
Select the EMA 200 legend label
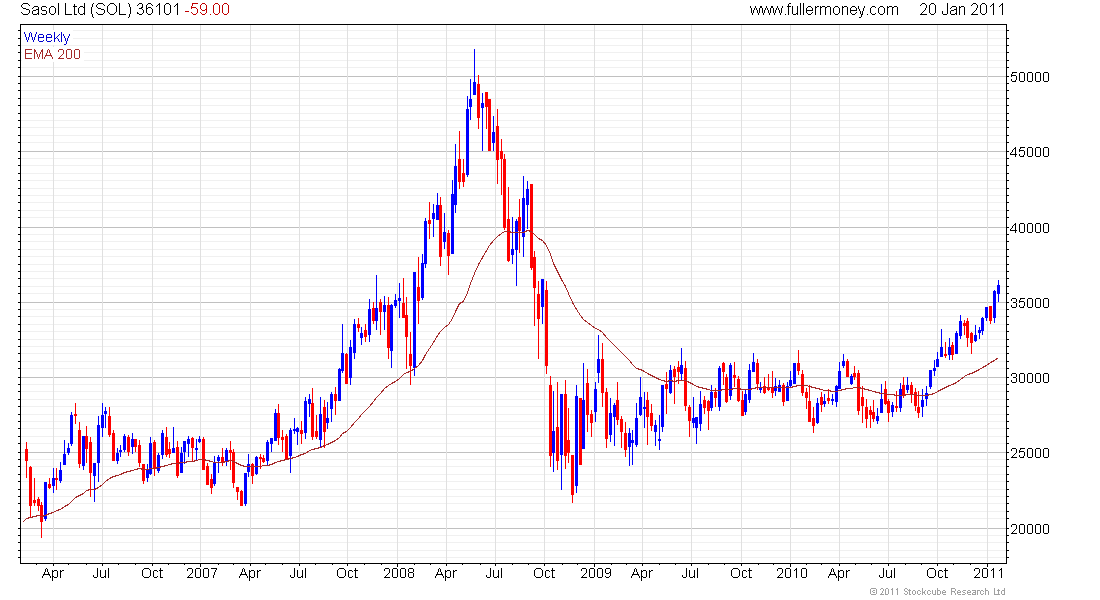pyautogui.click(x=52, y=54)
